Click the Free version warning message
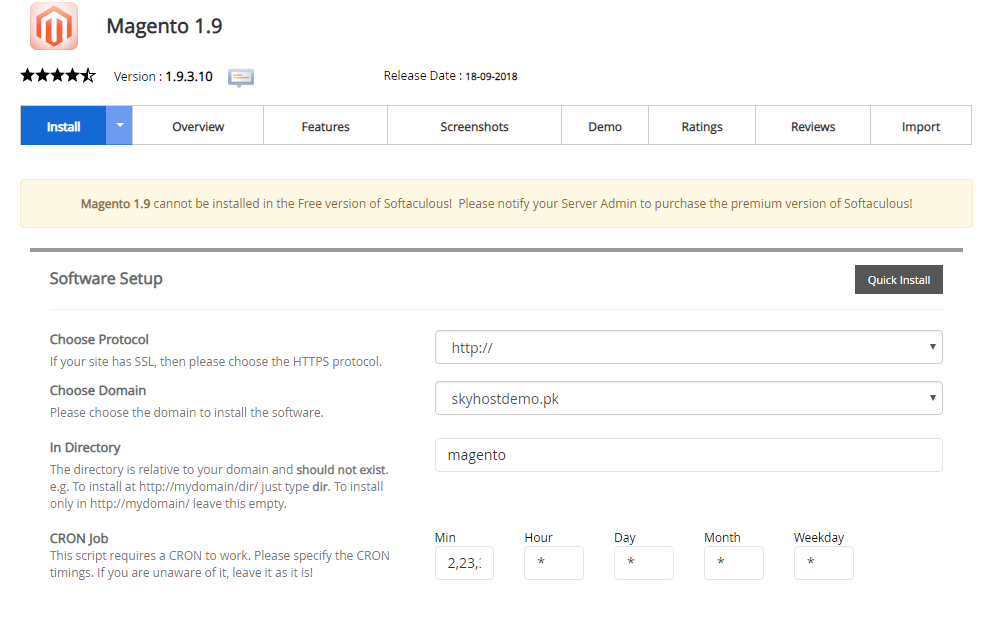The width and height of the screenshot is (988, 620). pyautogui.click(x=497, y=204)
